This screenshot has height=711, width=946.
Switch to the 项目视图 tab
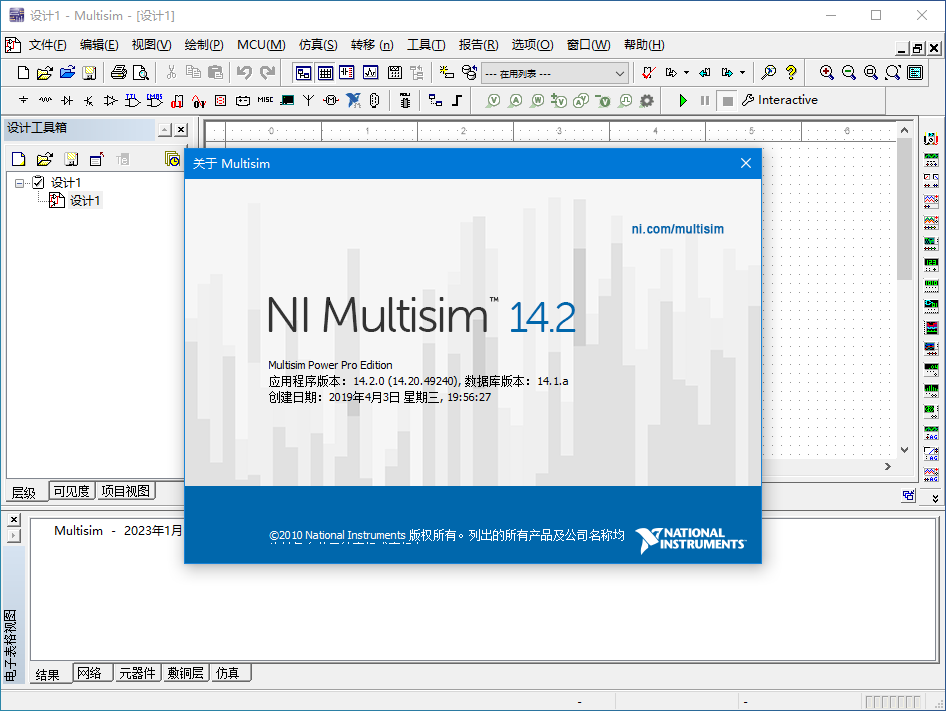click(125, 491)
